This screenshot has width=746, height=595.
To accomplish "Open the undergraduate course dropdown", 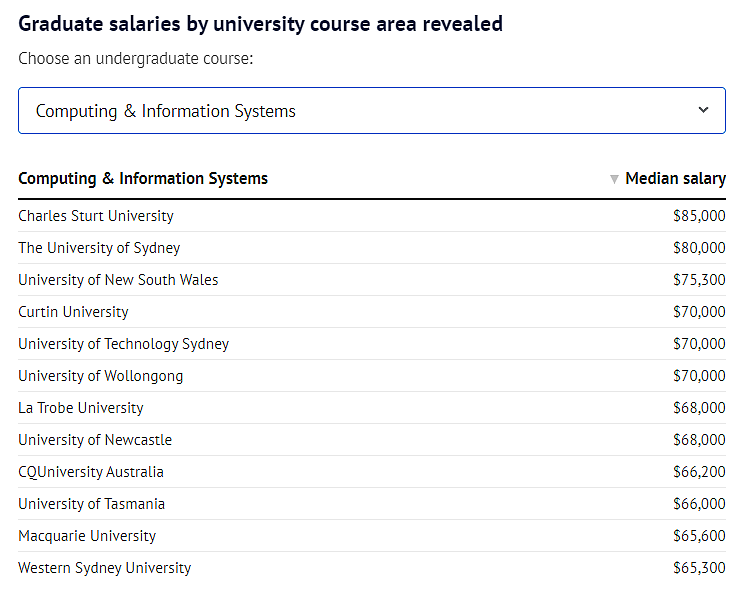I will tap(372, 110).
